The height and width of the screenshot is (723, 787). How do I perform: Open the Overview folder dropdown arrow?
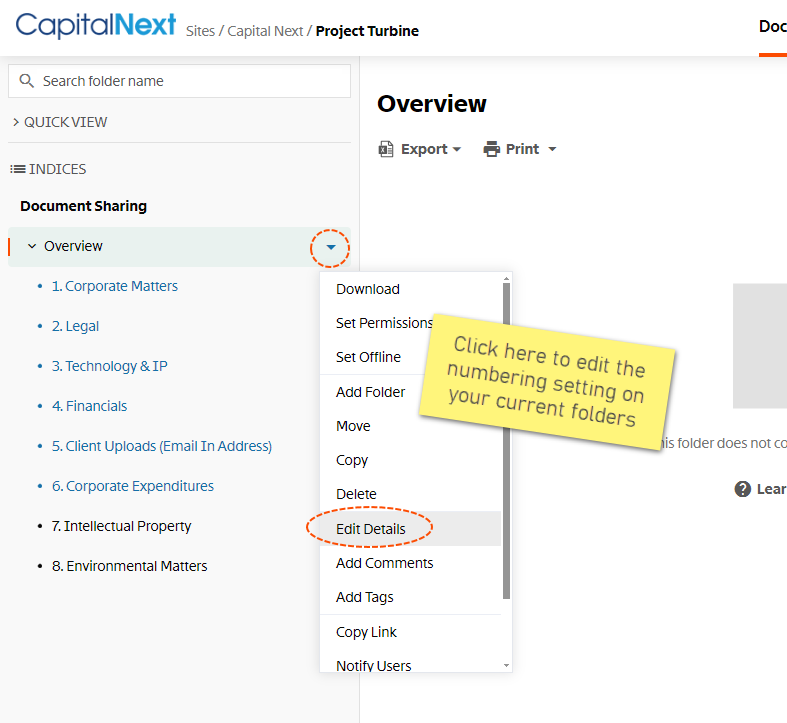coord(330,247)
